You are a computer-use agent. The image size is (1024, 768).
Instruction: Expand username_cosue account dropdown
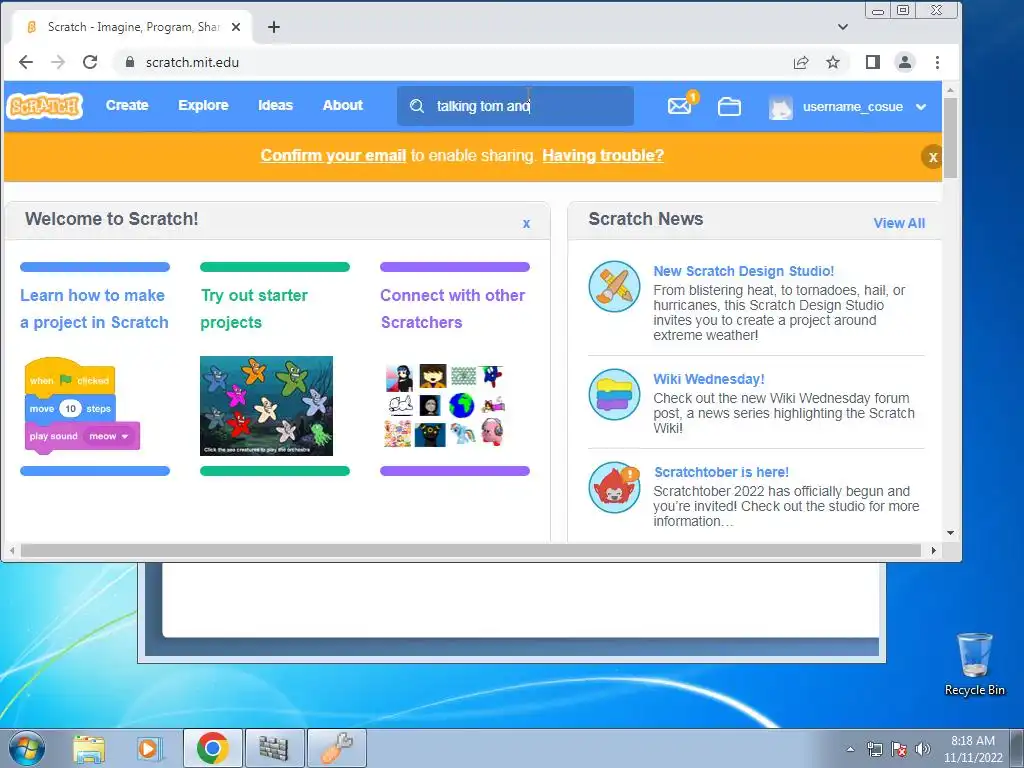click(x=921, y=107)
